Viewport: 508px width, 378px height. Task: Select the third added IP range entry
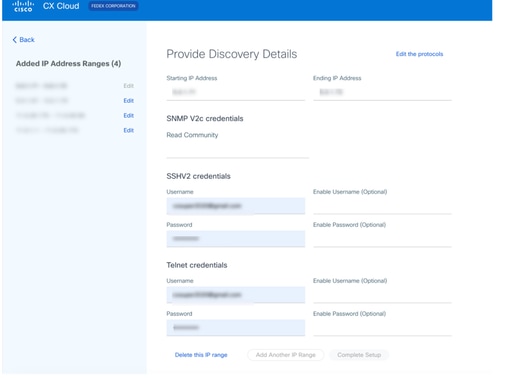(x=50, y=115)
